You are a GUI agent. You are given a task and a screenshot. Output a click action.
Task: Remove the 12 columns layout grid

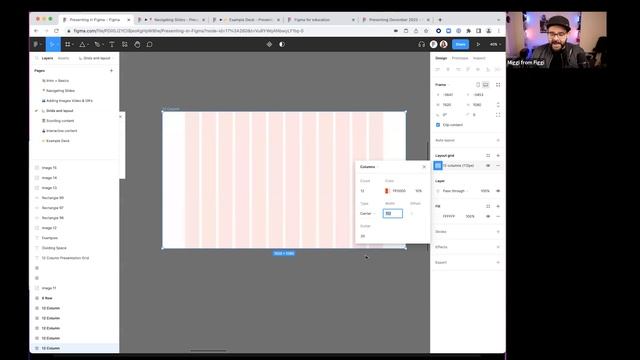pyautogui.click(x=498, y=165)
